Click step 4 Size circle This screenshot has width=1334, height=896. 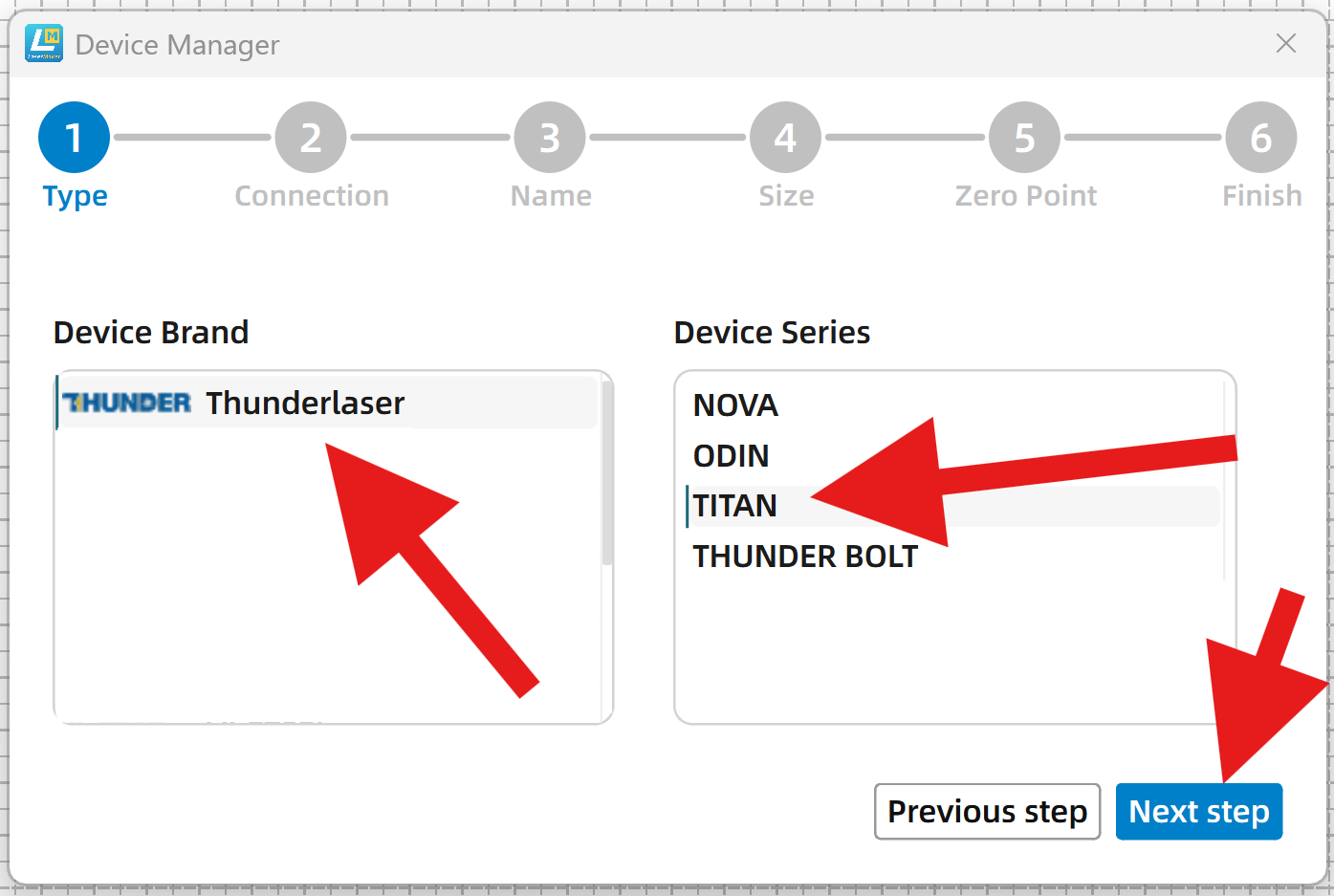coord(785,138)
